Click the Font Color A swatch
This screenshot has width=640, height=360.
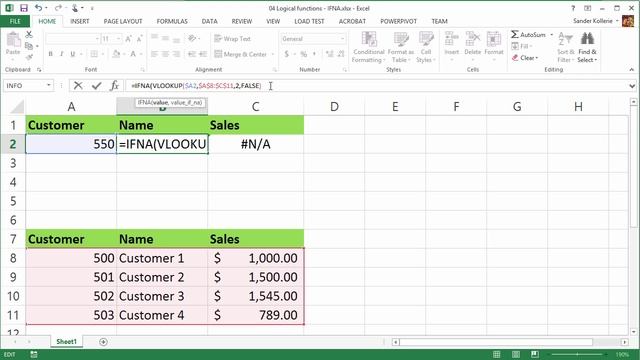pyautogui.click(x=133, y=54)
